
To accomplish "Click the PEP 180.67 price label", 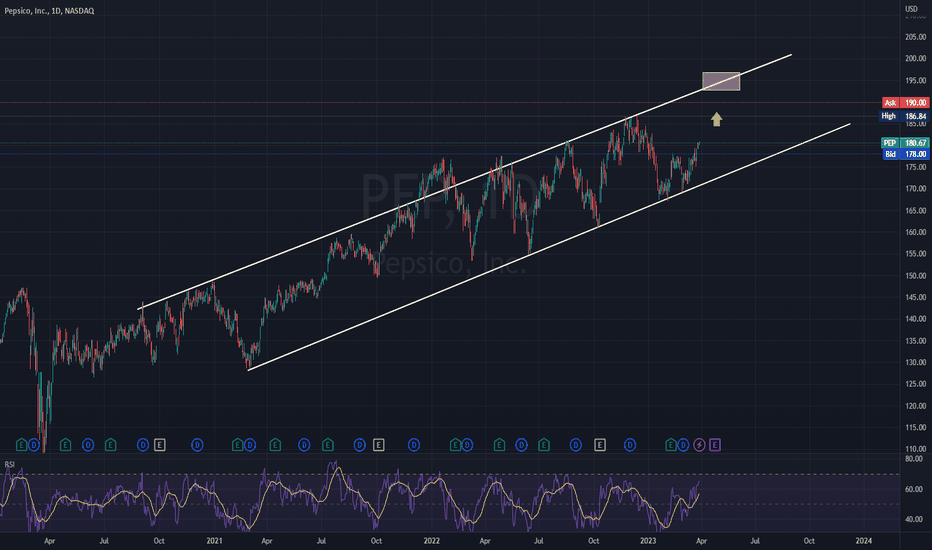I will pyautogui.click(x=905, y=143).
